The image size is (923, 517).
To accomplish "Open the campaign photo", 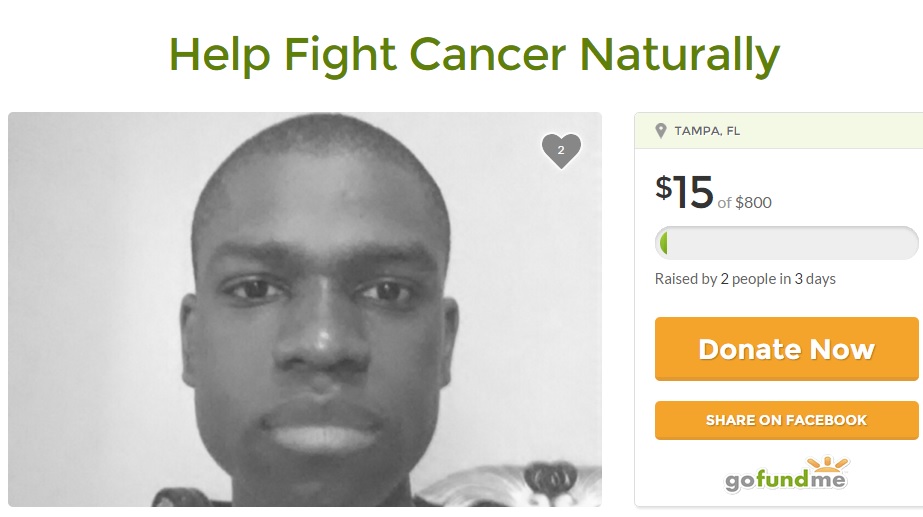I will tap(305, 309).
